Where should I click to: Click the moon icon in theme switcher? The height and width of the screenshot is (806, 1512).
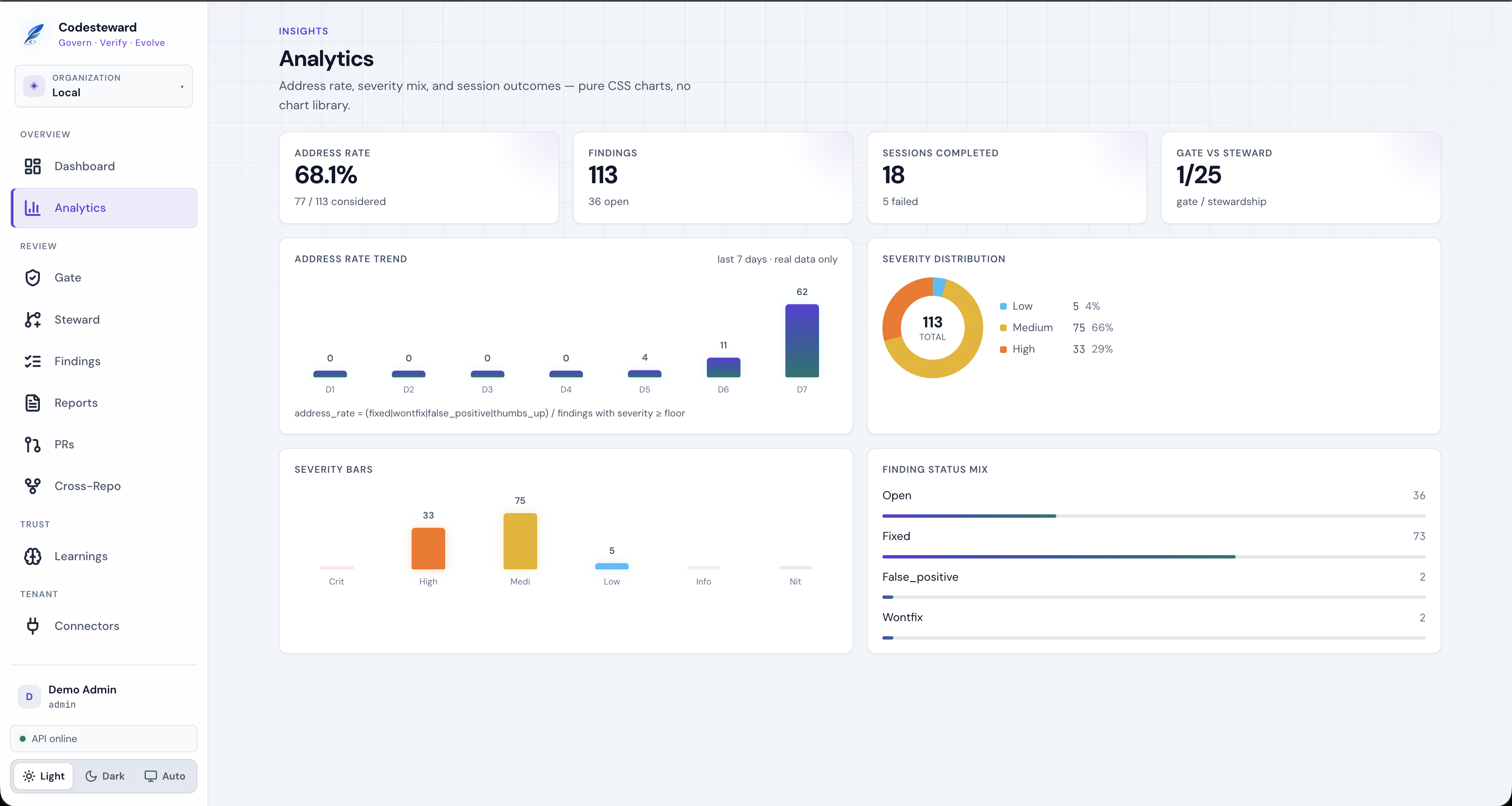click(91, 776)
